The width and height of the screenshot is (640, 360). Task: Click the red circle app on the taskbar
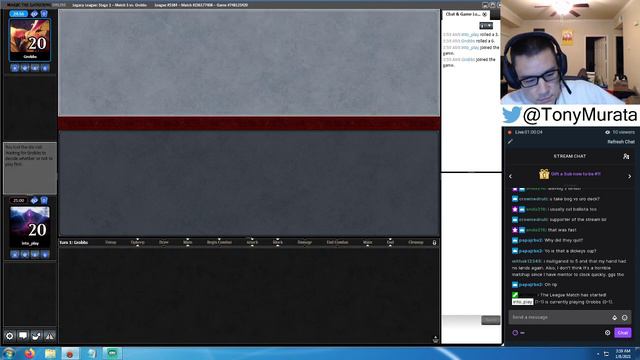click(x=70, y=353)
